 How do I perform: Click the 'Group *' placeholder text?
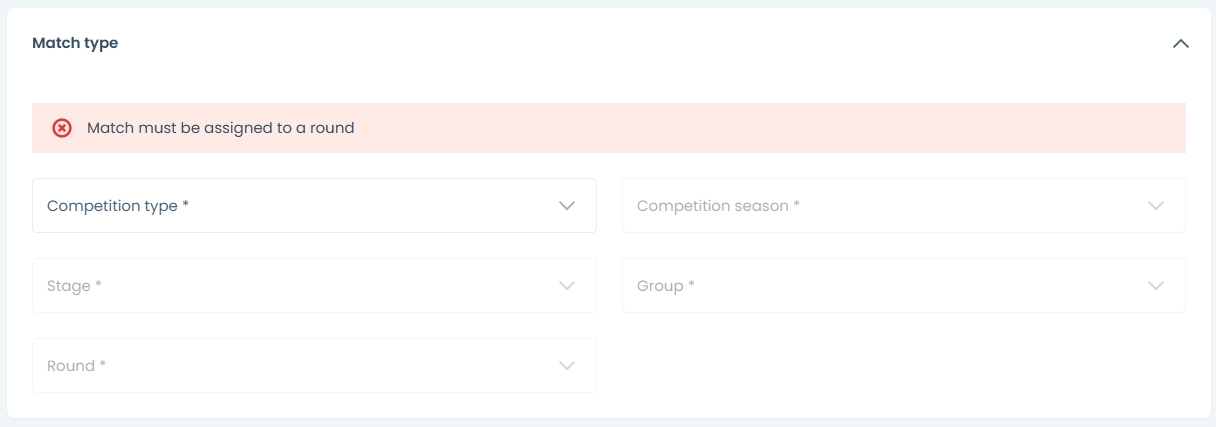666,286
